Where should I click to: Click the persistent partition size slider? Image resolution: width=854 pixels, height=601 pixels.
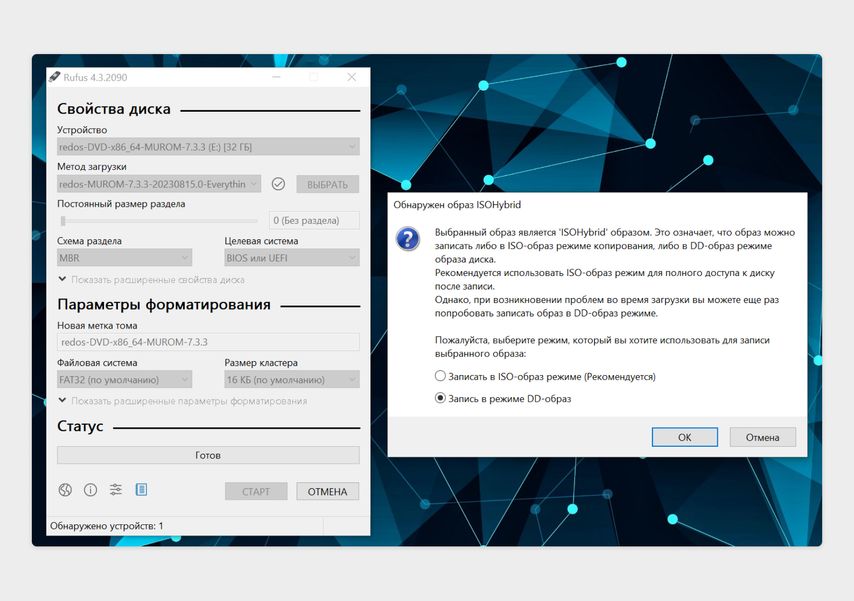(158, 221)
